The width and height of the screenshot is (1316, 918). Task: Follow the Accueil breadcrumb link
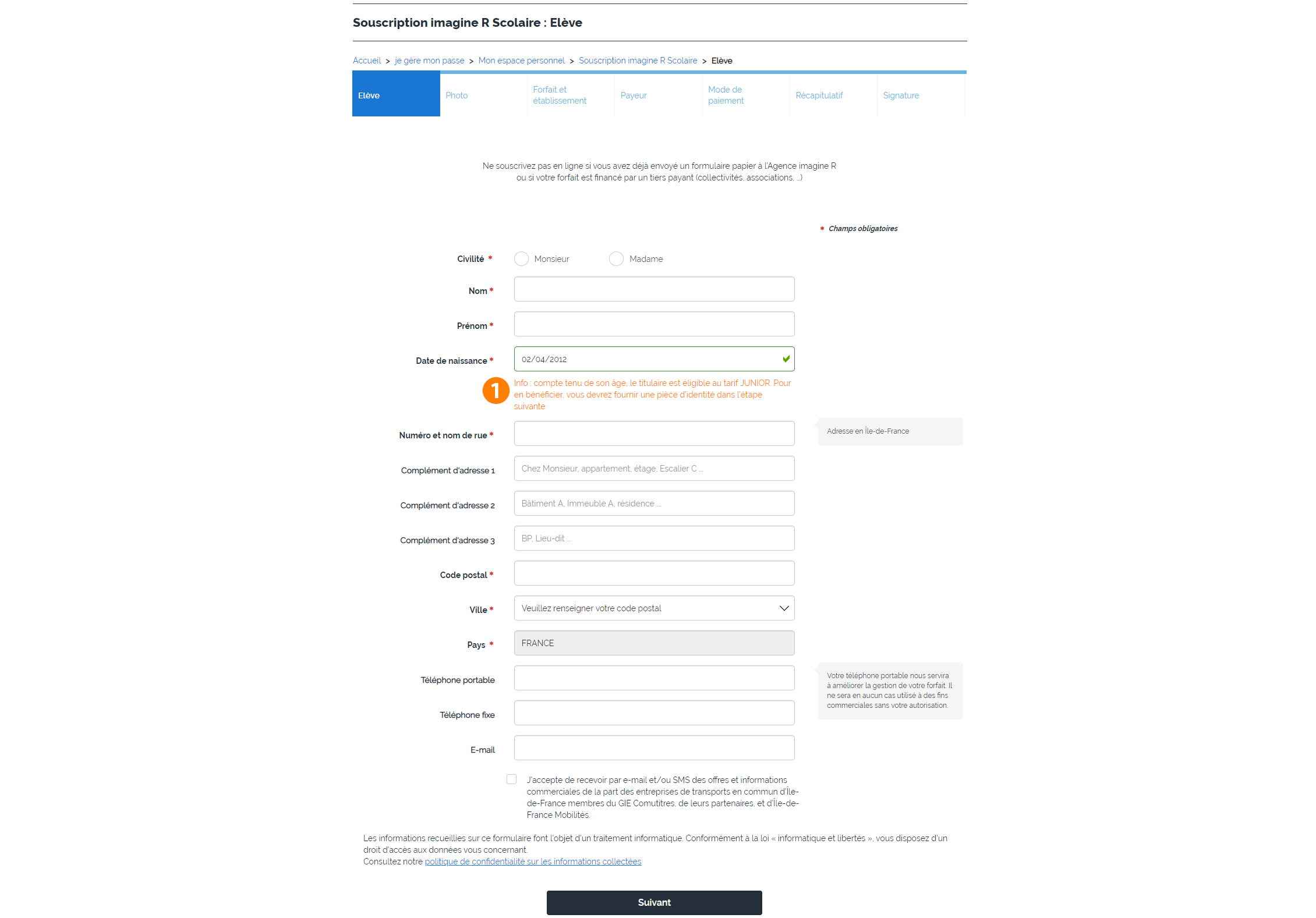(x=367, y=61)
